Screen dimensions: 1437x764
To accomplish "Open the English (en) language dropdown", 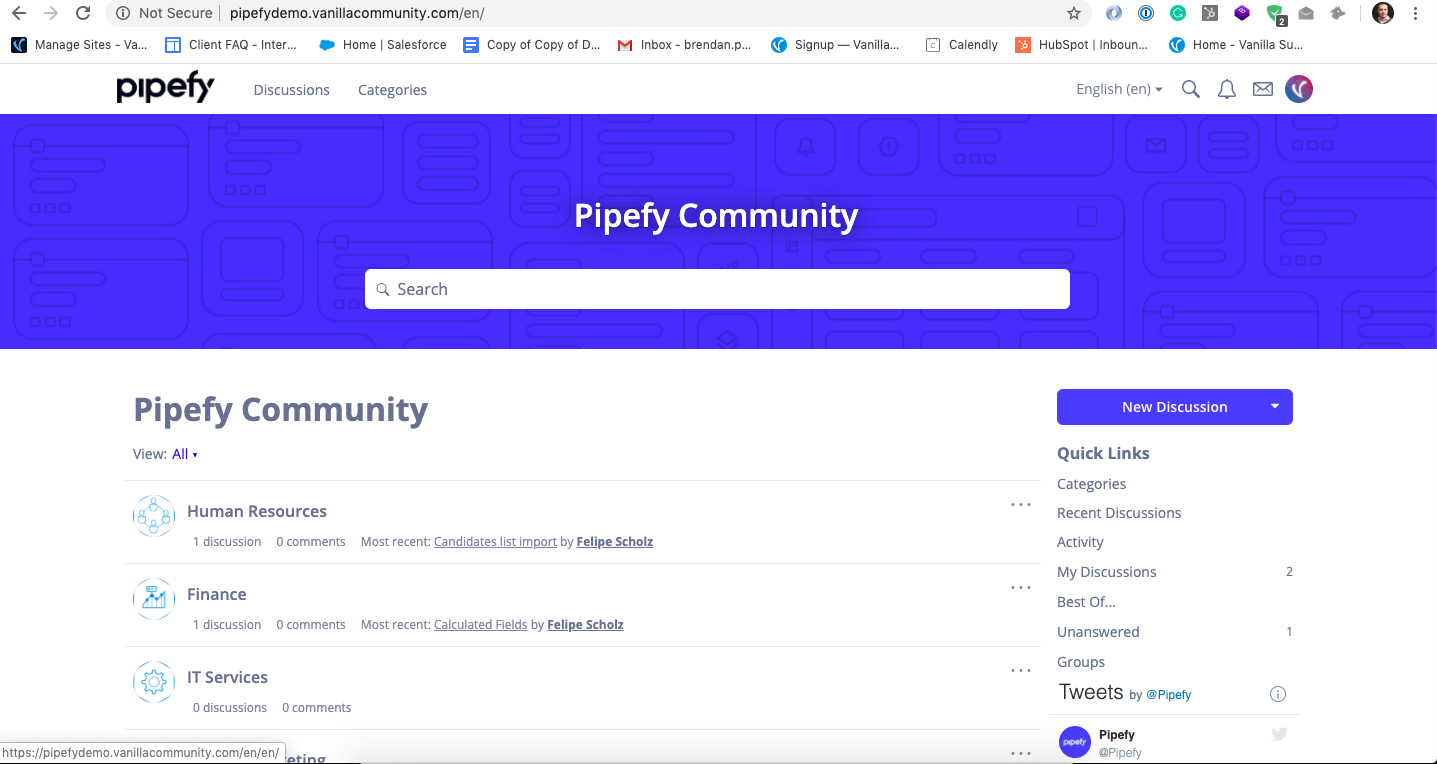I will [x=1119, y=89].
